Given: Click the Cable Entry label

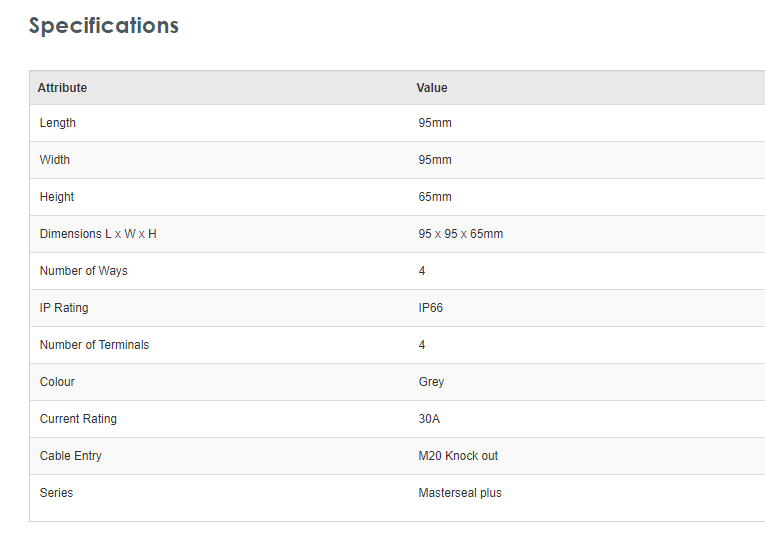Looking at the screenshot, I should tap(71, 456).
